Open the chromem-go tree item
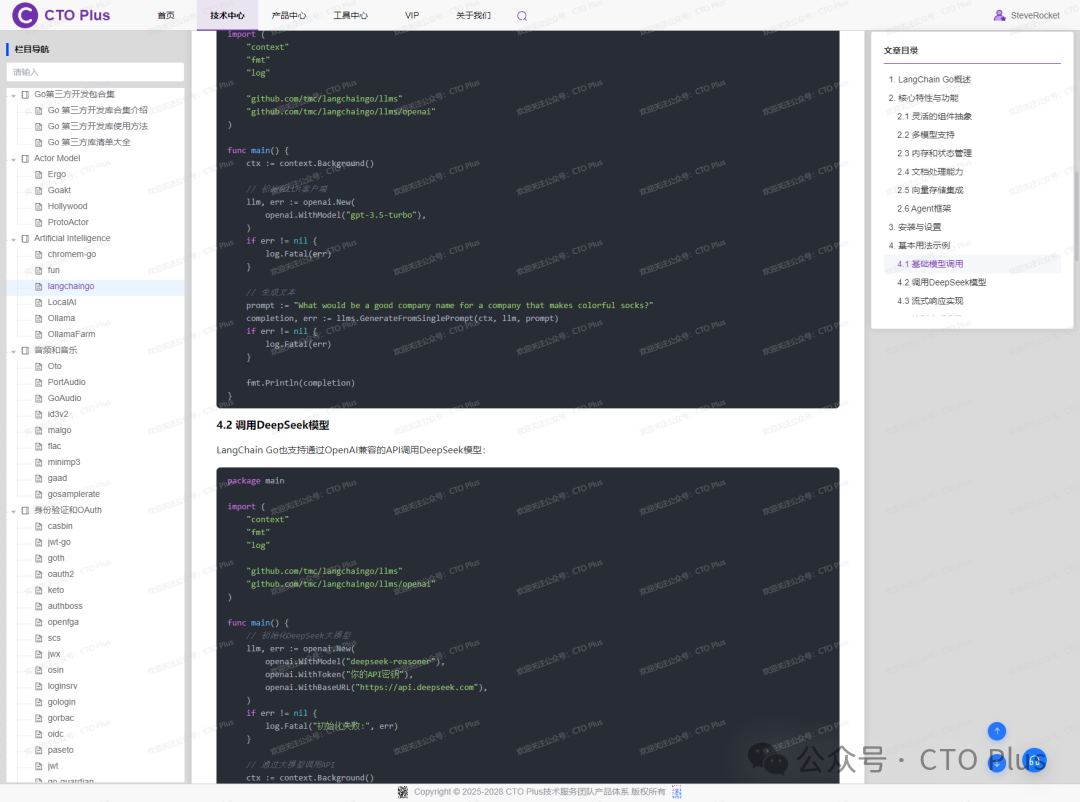 72,254
